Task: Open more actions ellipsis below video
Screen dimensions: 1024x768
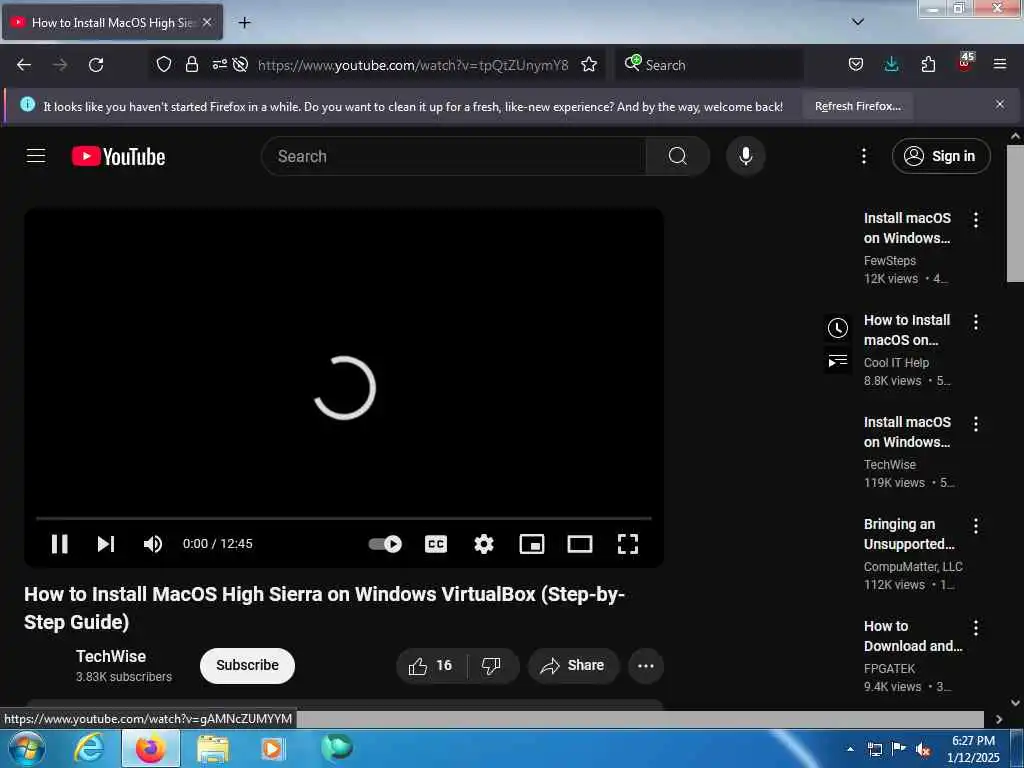Action: coord(646,665)
